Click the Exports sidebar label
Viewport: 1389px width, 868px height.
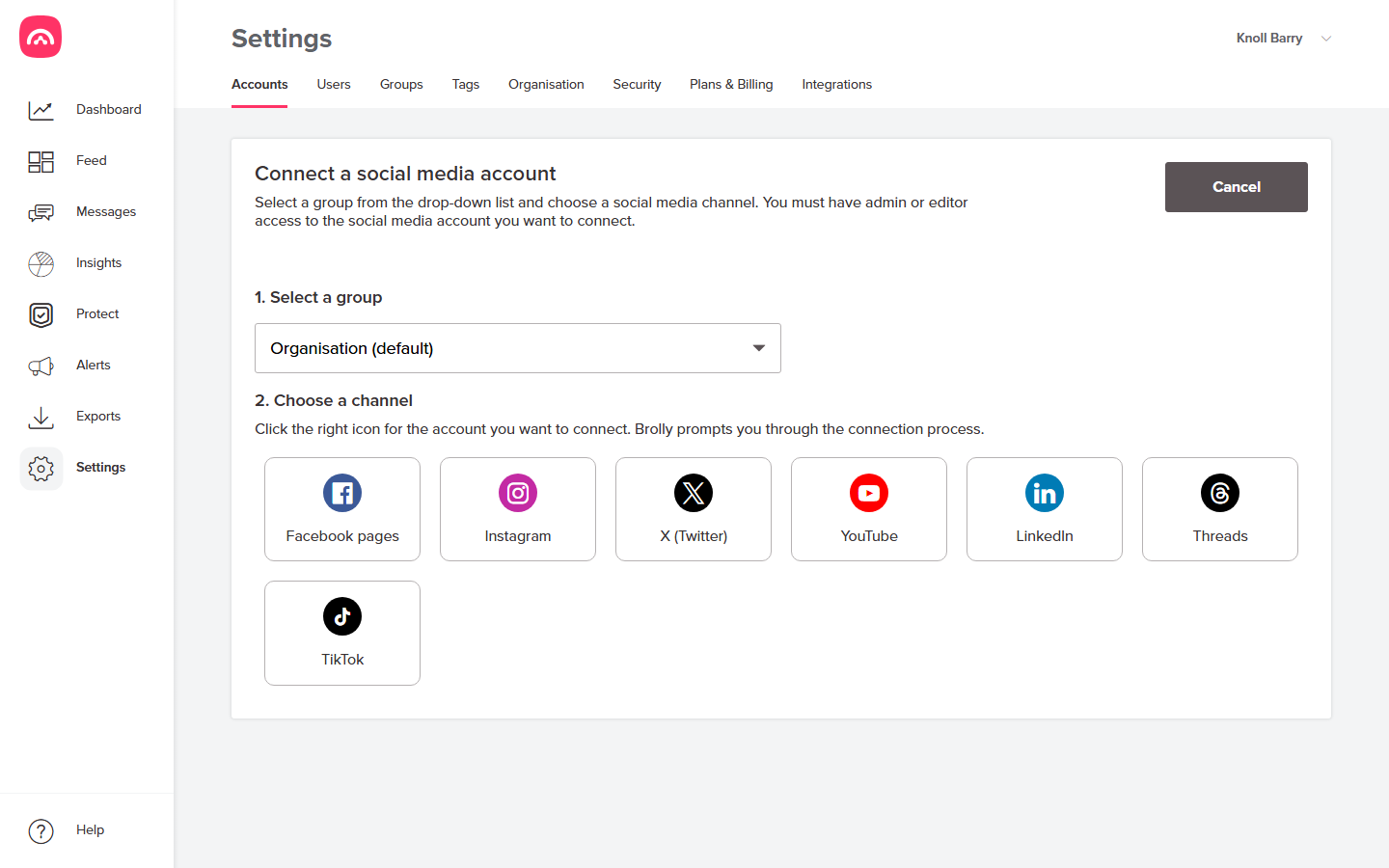coord(98,417)
